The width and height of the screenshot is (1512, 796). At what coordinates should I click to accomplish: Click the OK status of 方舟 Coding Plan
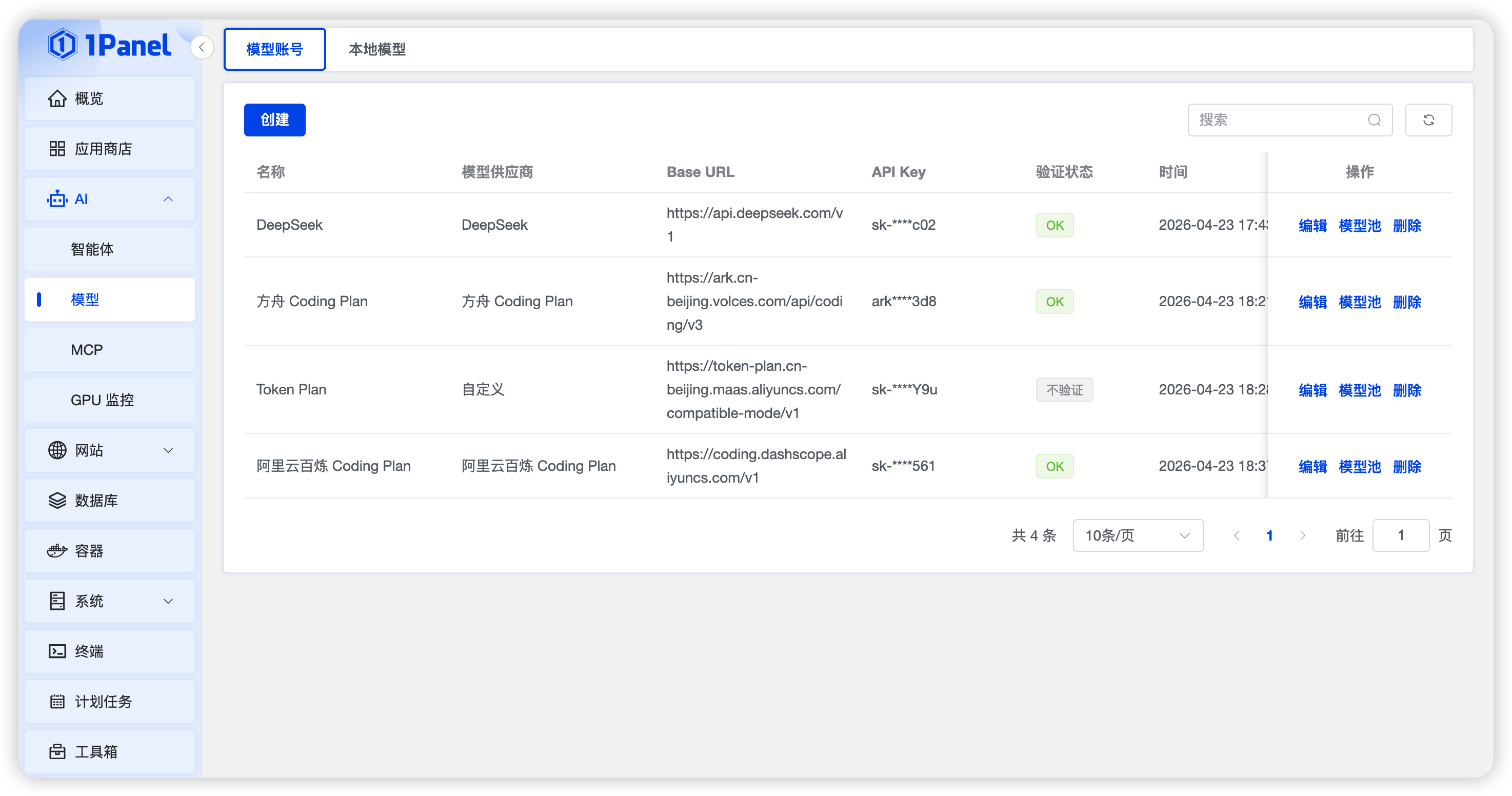pos(1055,302)
